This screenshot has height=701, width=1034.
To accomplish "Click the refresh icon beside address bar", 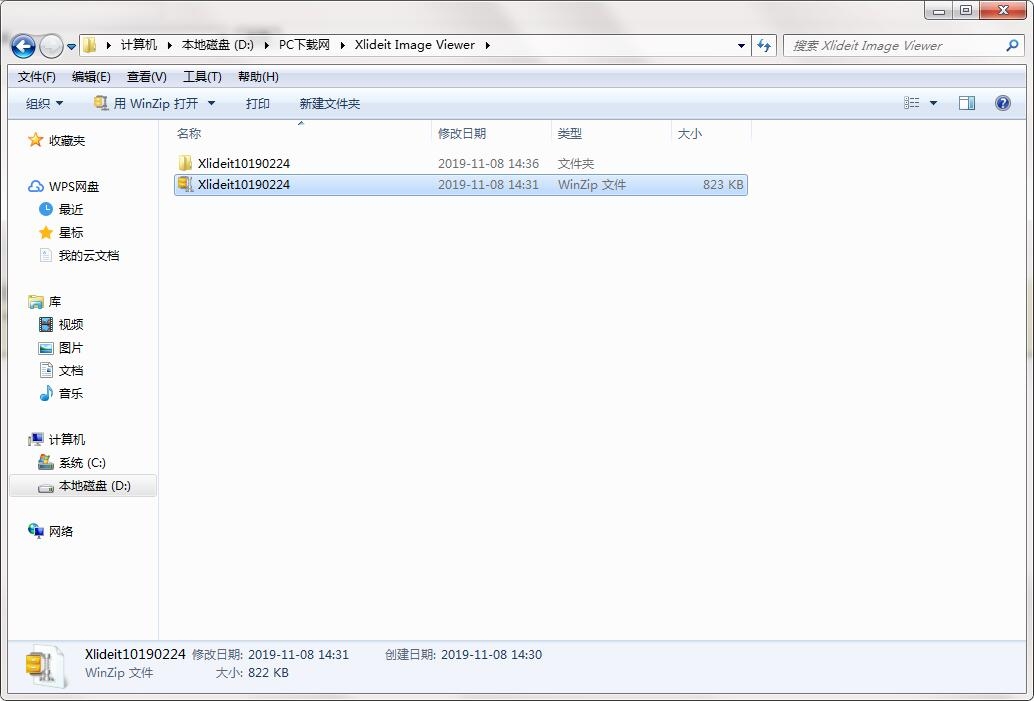I will [764, 46].
